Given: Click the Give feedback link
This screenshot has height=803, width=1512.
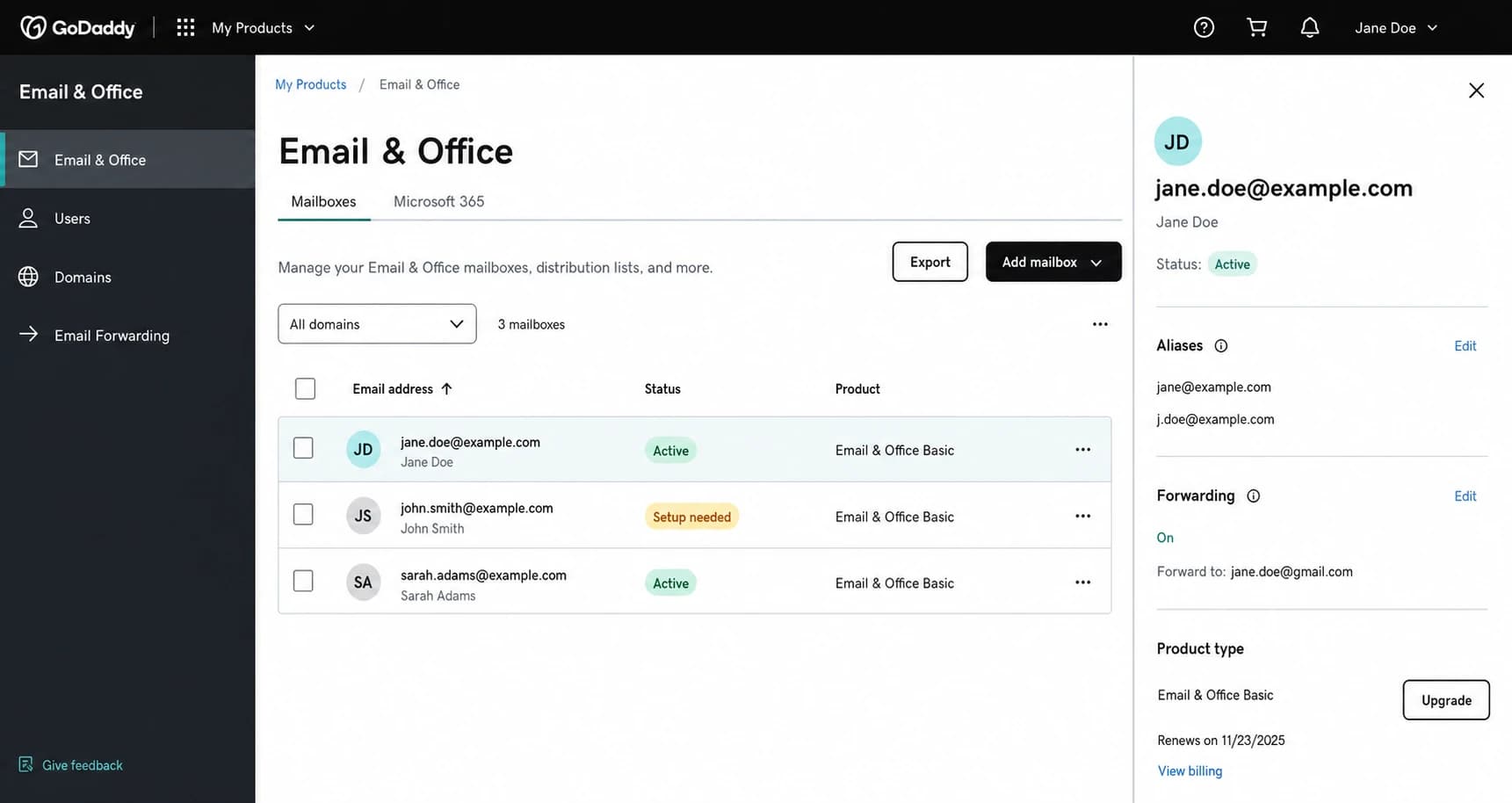Looking at the screenshot, I should (x=83, y=765).
